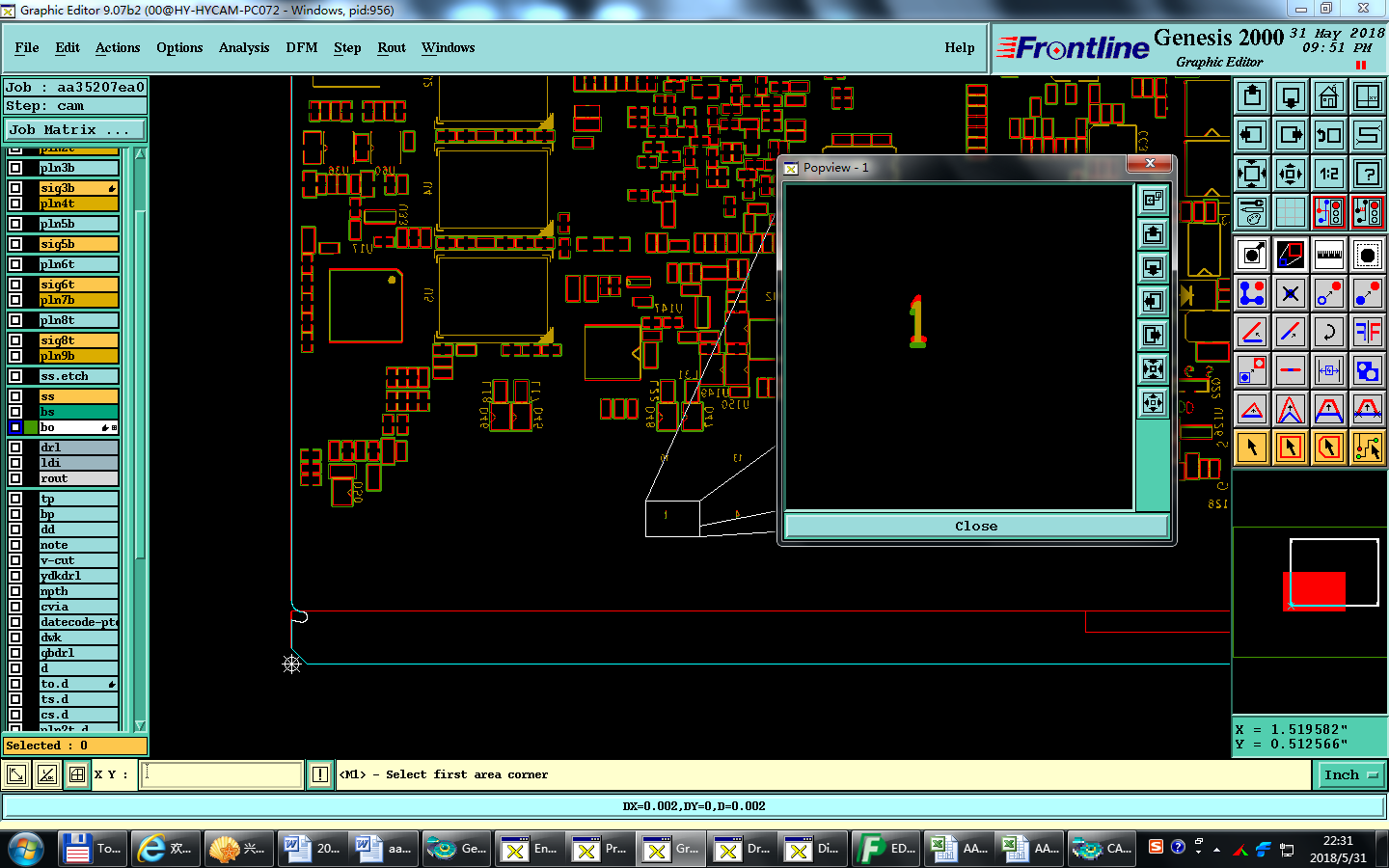Toggle display of the pln3b layer
Viewport: 1389px width, 868px height.
click(15, 168)
